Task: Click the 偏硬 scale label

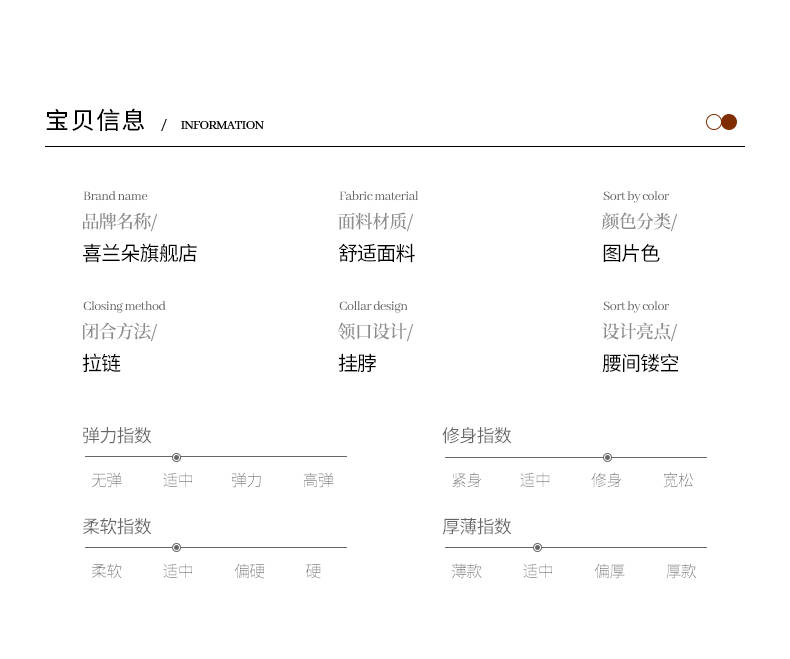Action: [x=250, y=571]
